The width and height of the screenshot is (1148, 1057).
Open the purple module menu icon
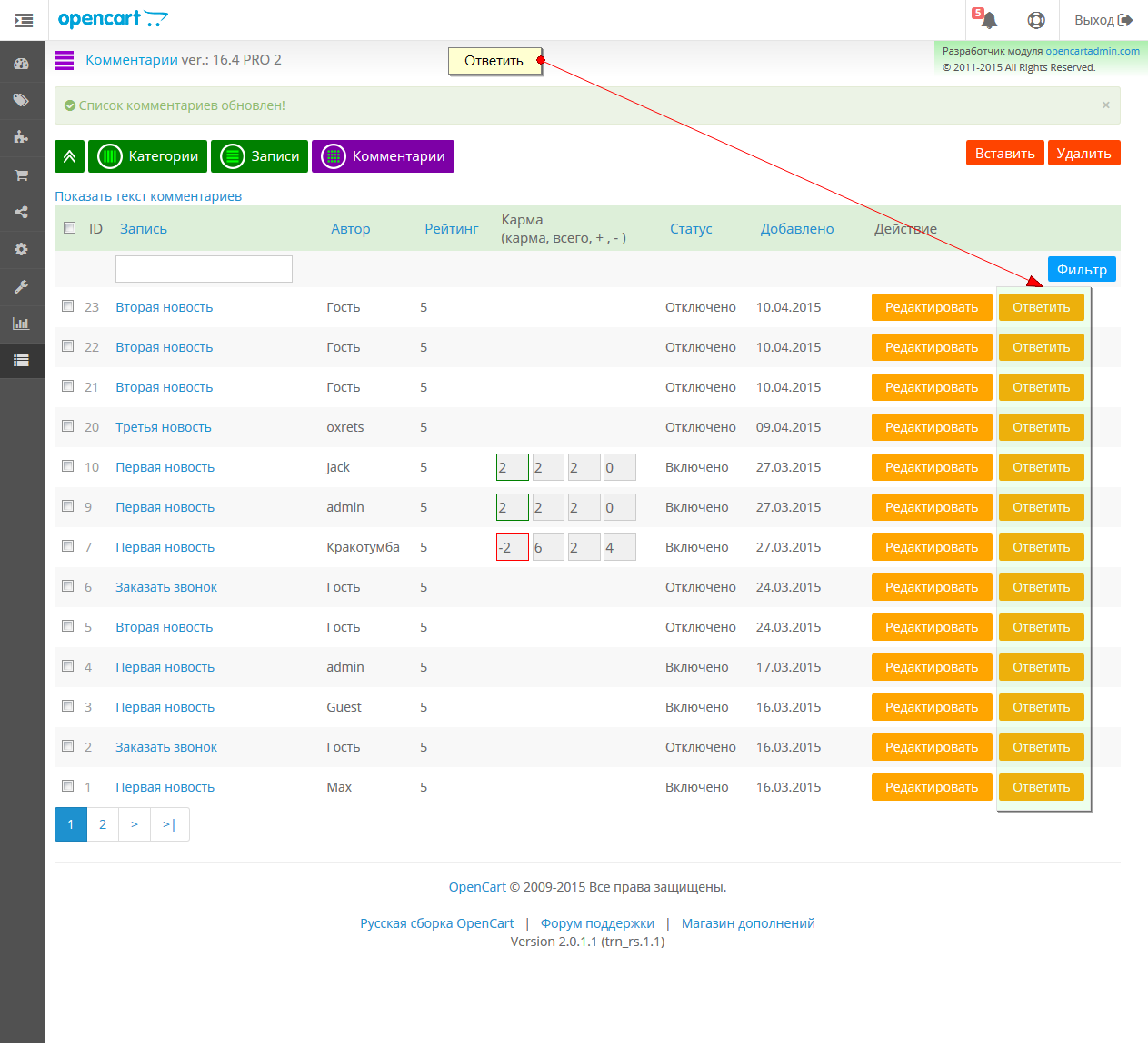(64, 60)
